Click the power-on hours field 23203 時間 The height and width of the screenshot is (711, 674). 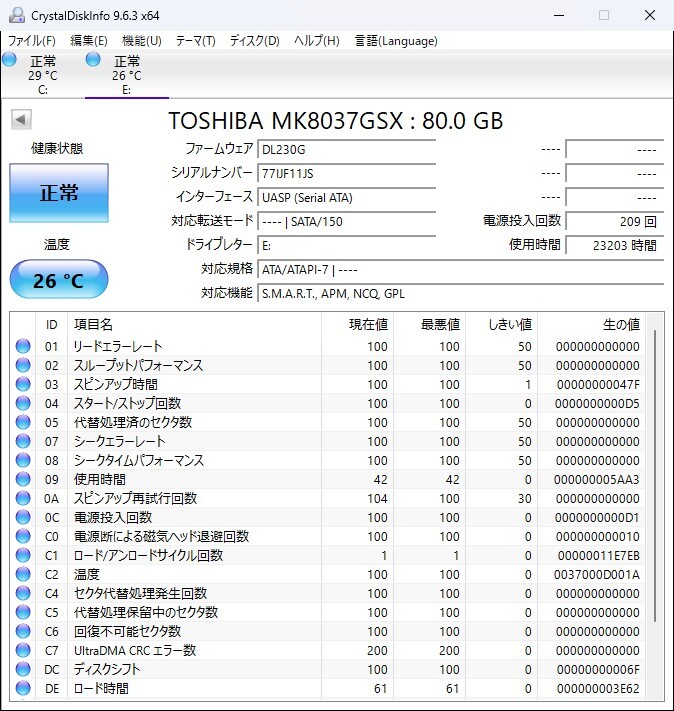tap(615, 246)
